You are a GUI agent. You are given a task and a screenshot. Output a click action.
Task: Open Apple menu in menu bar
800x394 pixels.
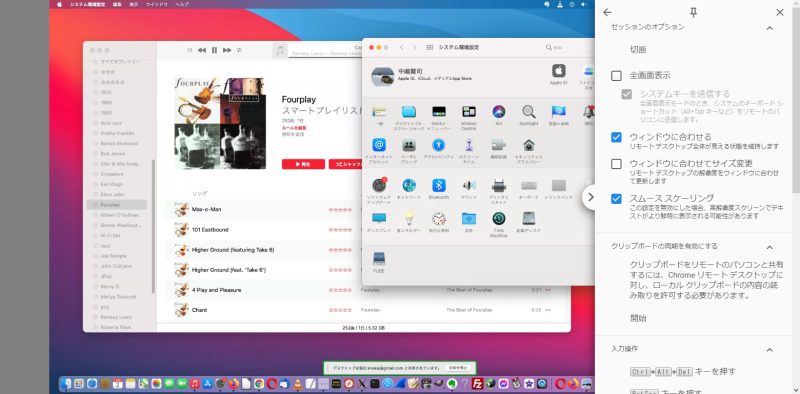[60, 4]
